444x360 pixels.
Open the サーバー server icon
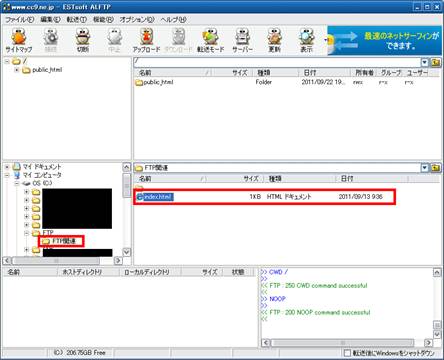242,40
